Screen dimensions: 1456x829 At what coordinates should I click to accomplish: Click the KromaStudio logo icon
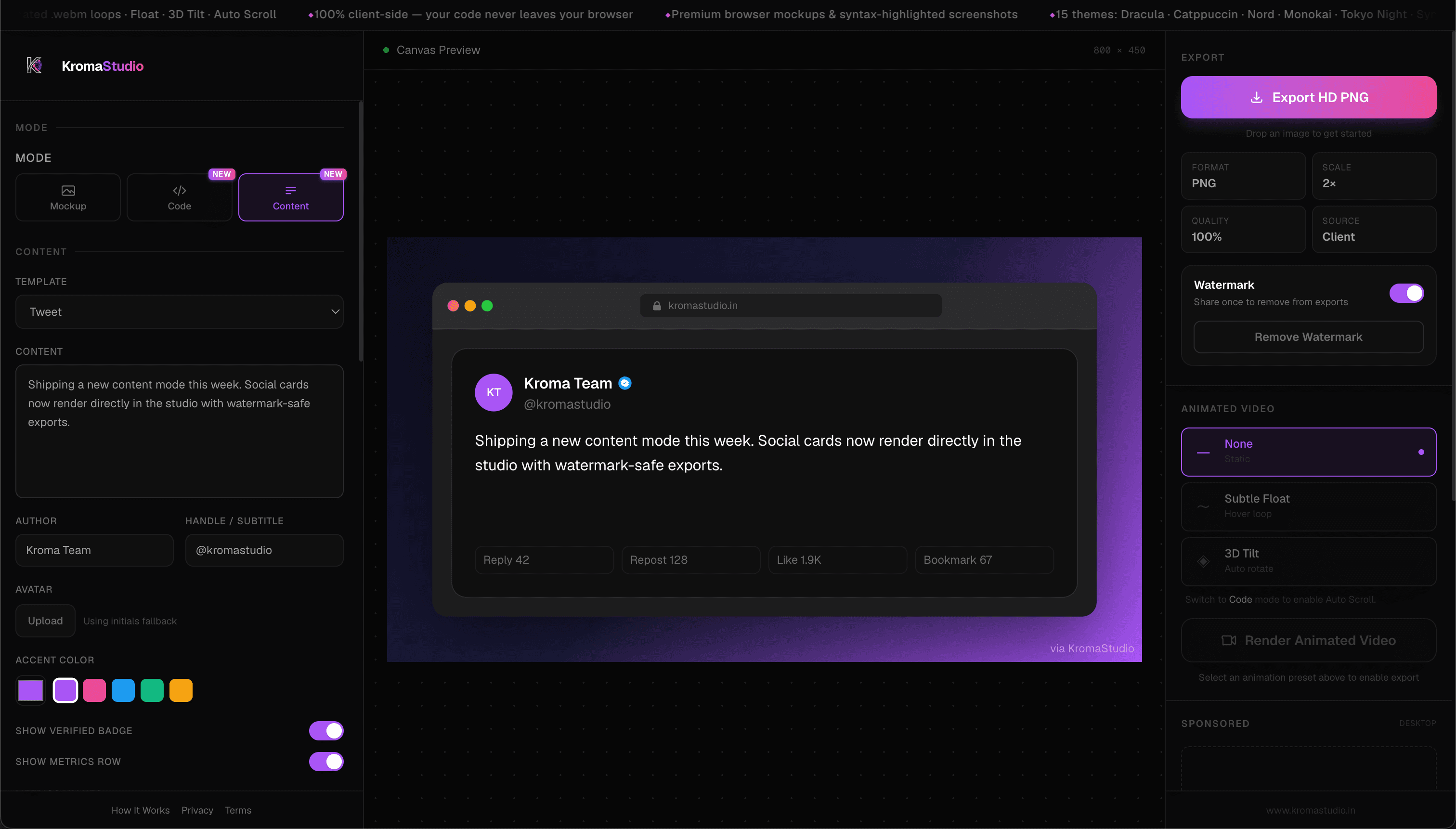[35, 65]
